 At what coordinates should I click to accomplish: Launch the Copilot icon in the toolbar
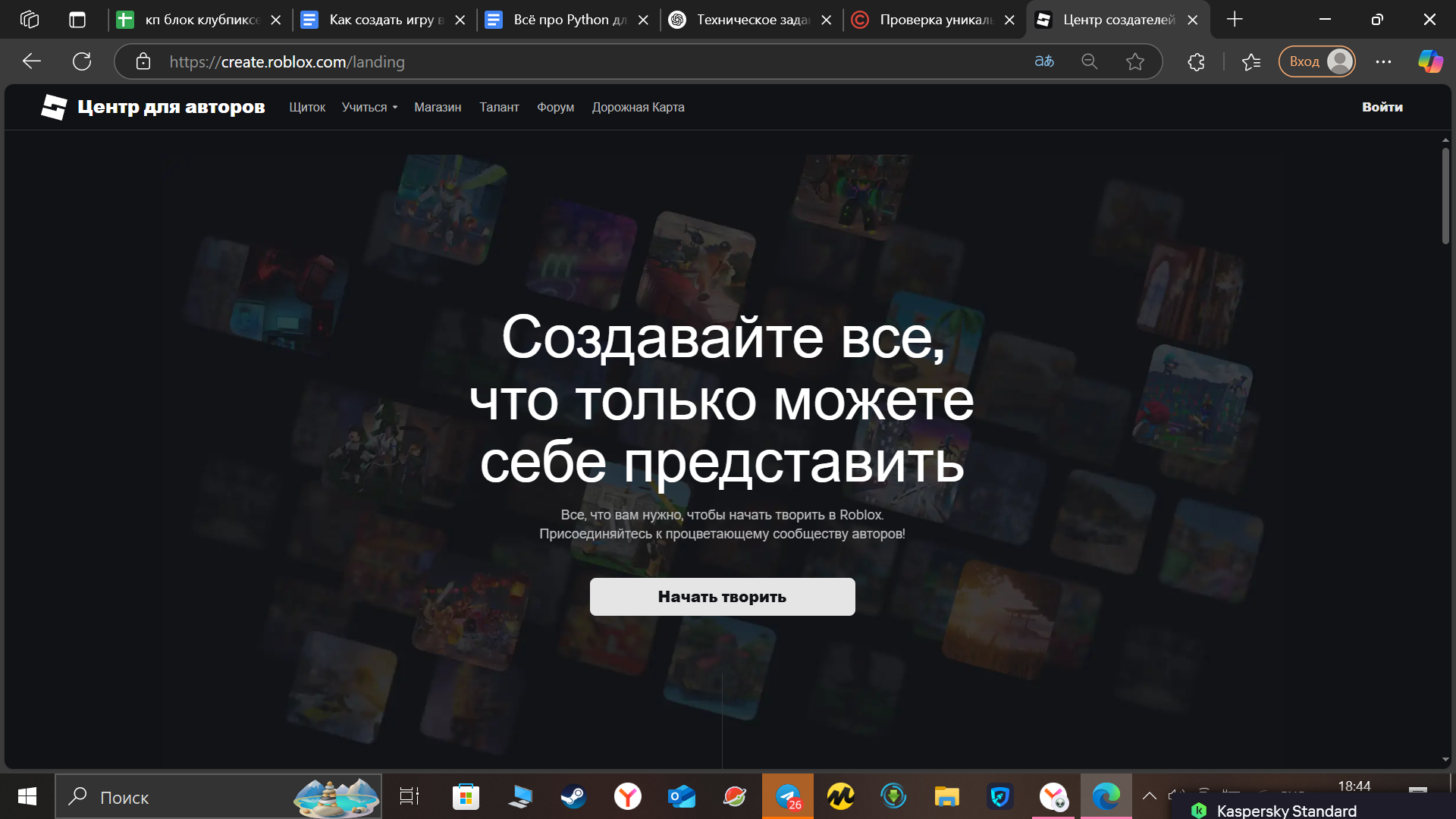pyautogui.click(x=1431, y=61)
